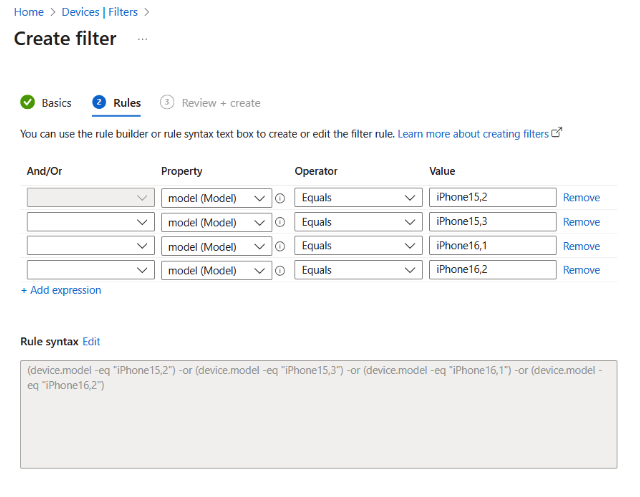Click the info icon beside the third Property dropdown
This screenshot has width=640, height=497.
(x=280, y=246)
